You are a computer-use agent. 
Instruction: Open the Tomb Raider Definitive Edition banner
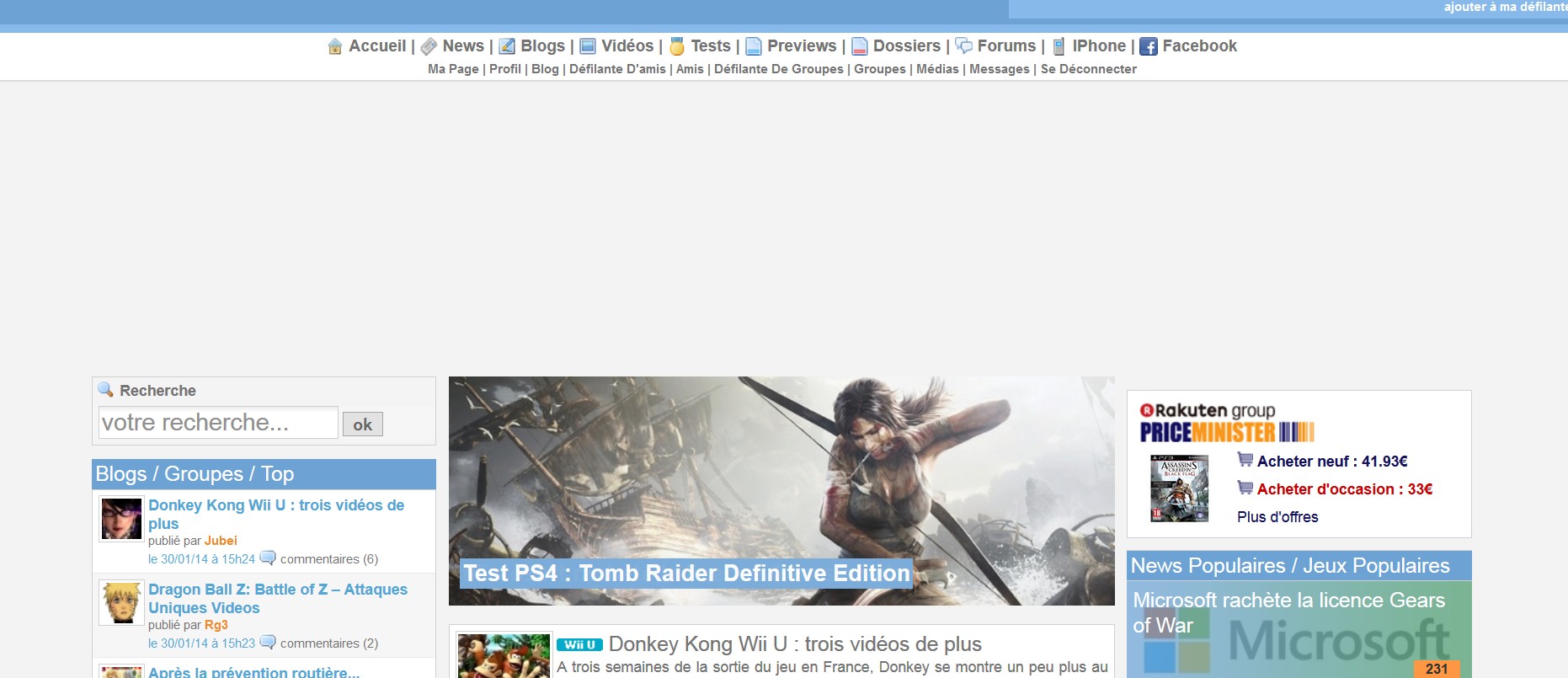pyautogui.click(x=781, y=491)
